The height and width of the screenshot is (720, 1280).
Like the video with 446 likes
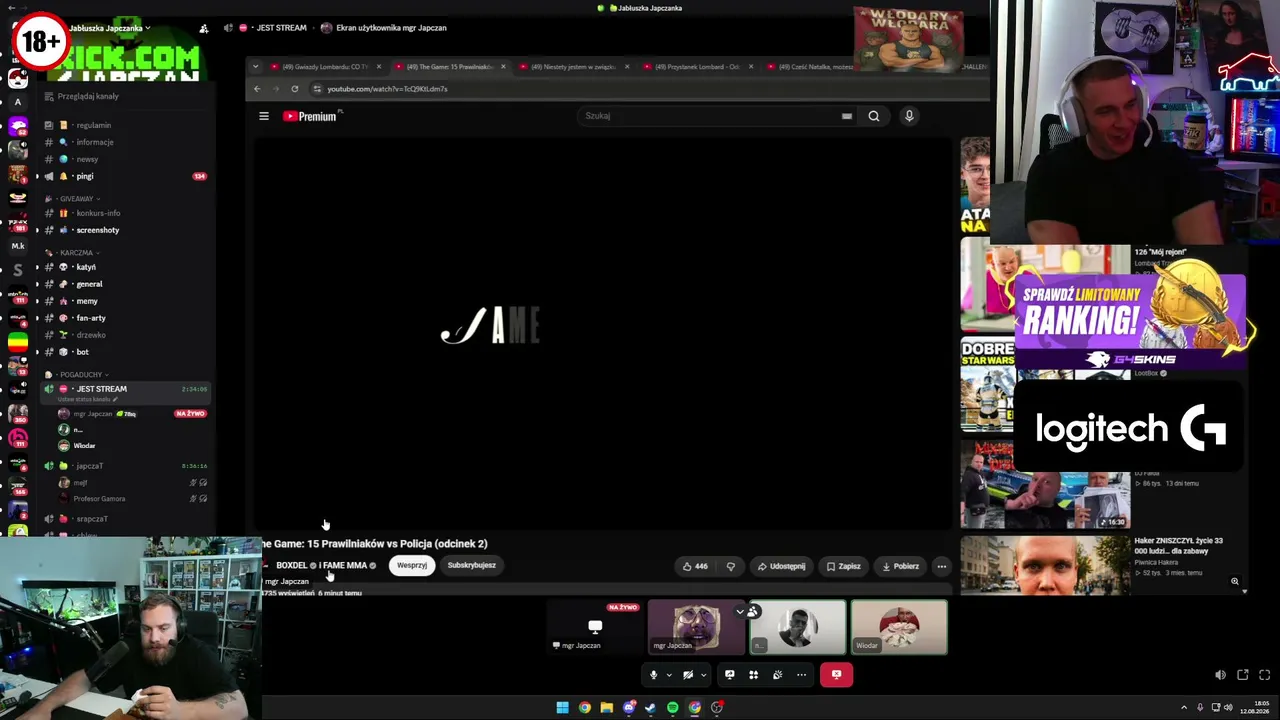point(695,566)
